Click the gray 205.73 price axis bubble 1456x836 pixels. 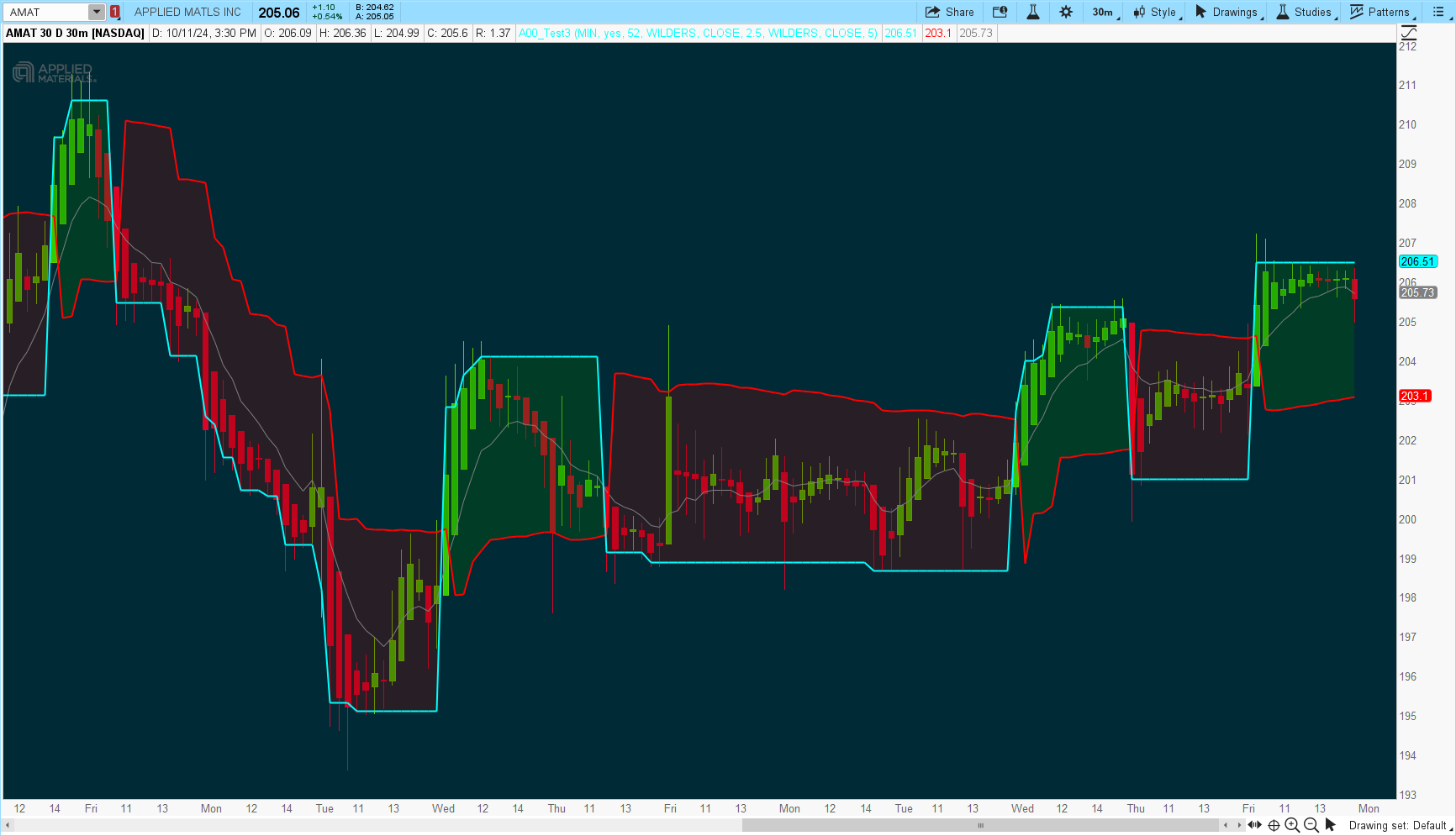[1417, 292]
